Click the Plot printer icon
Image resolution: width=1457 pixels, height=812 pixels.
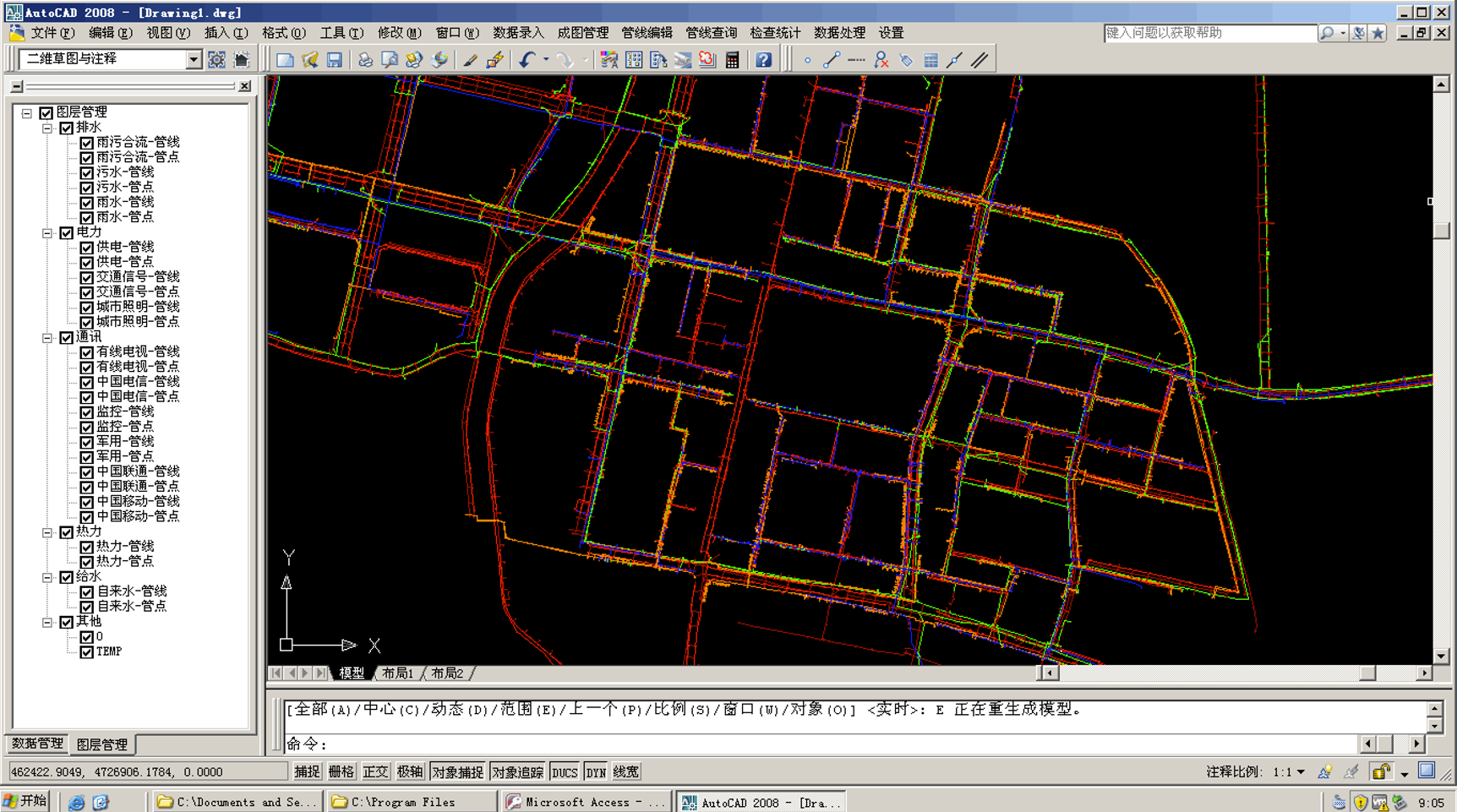click(365, 60)
